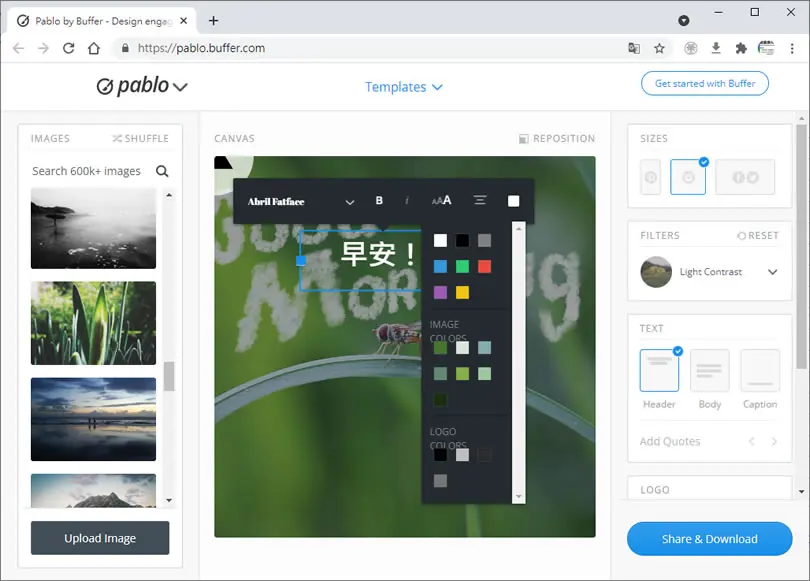This screenshot has width=810, height=581.
Task: Reset filters with the Reset icon
Action: pyautogui.click(x=741, y=235)
